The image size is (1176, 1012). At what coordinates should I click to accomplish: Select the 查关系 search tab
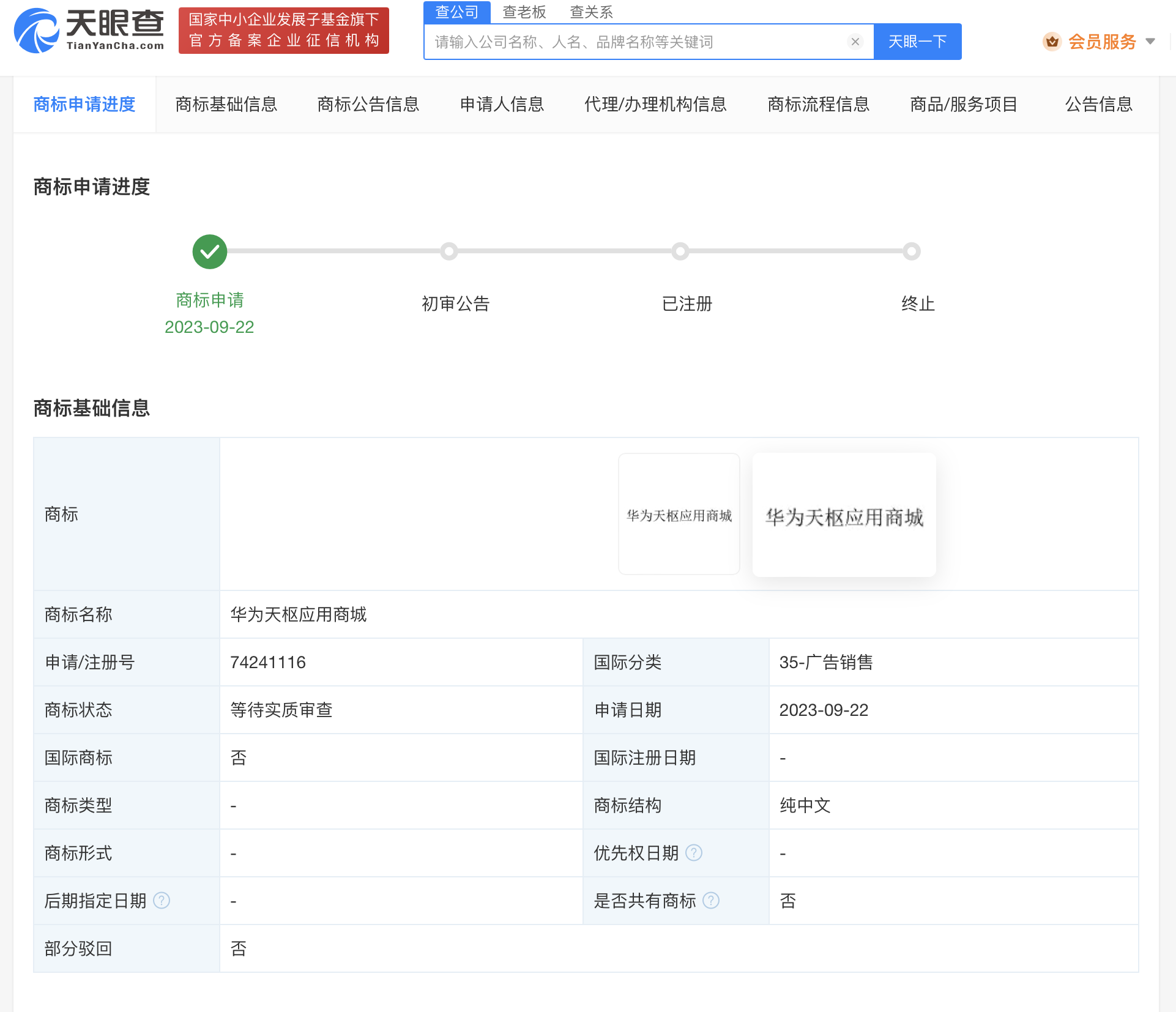591,12
